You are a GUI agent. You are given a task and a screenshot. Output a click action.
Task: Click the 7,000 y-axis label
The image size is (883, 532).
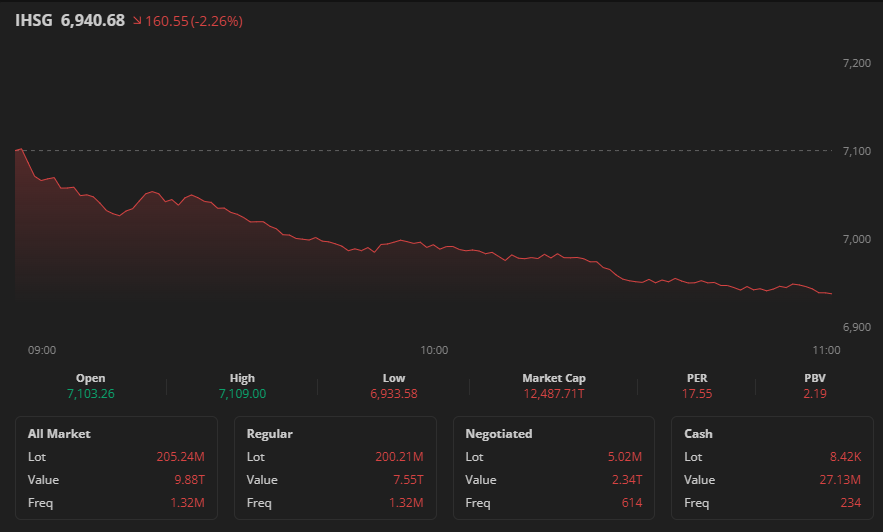click(857, 239)
